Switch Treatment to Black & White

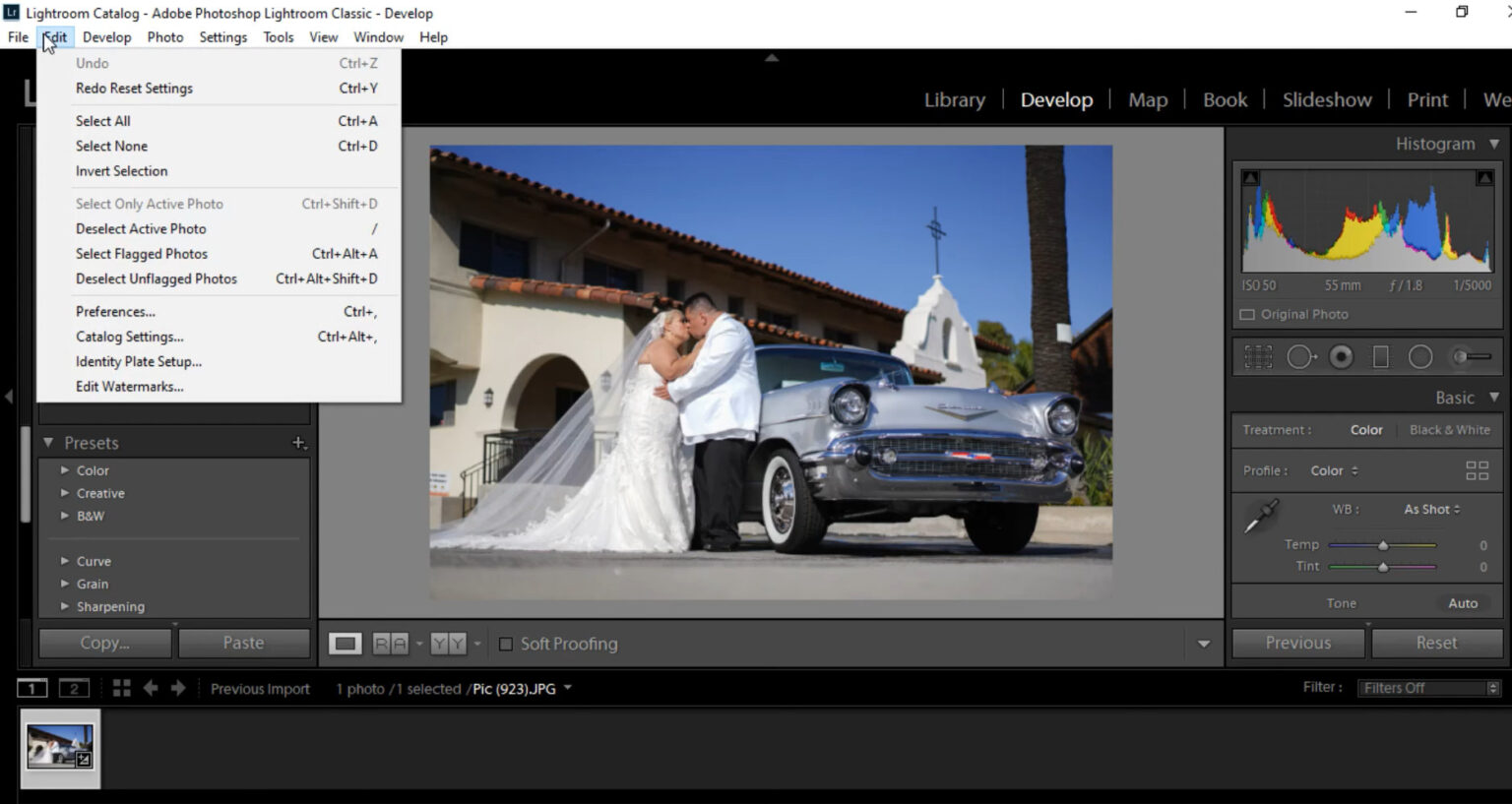pos(1449,430)
